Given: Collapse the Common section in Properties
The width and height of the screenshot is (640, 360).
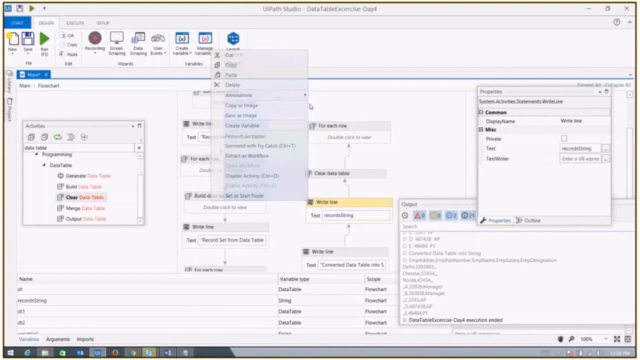Looking at the screenshot, I should 481,112.
